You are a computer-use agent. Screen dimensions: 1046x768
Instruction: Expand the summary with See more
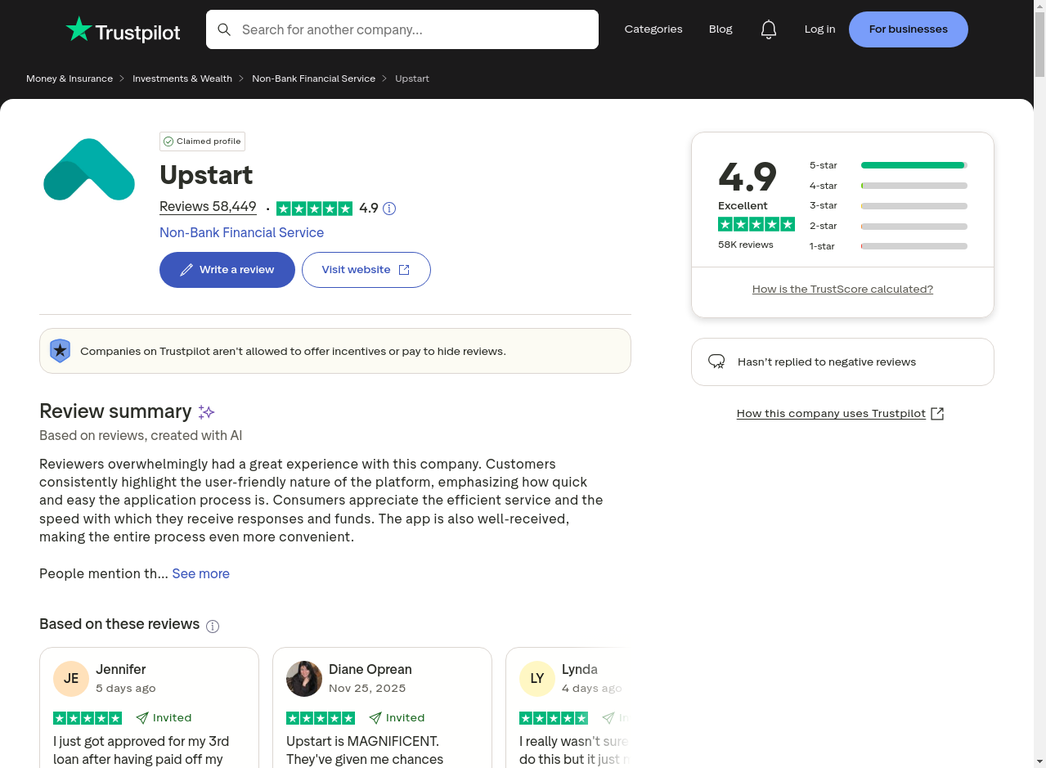(x=200, y=573)
